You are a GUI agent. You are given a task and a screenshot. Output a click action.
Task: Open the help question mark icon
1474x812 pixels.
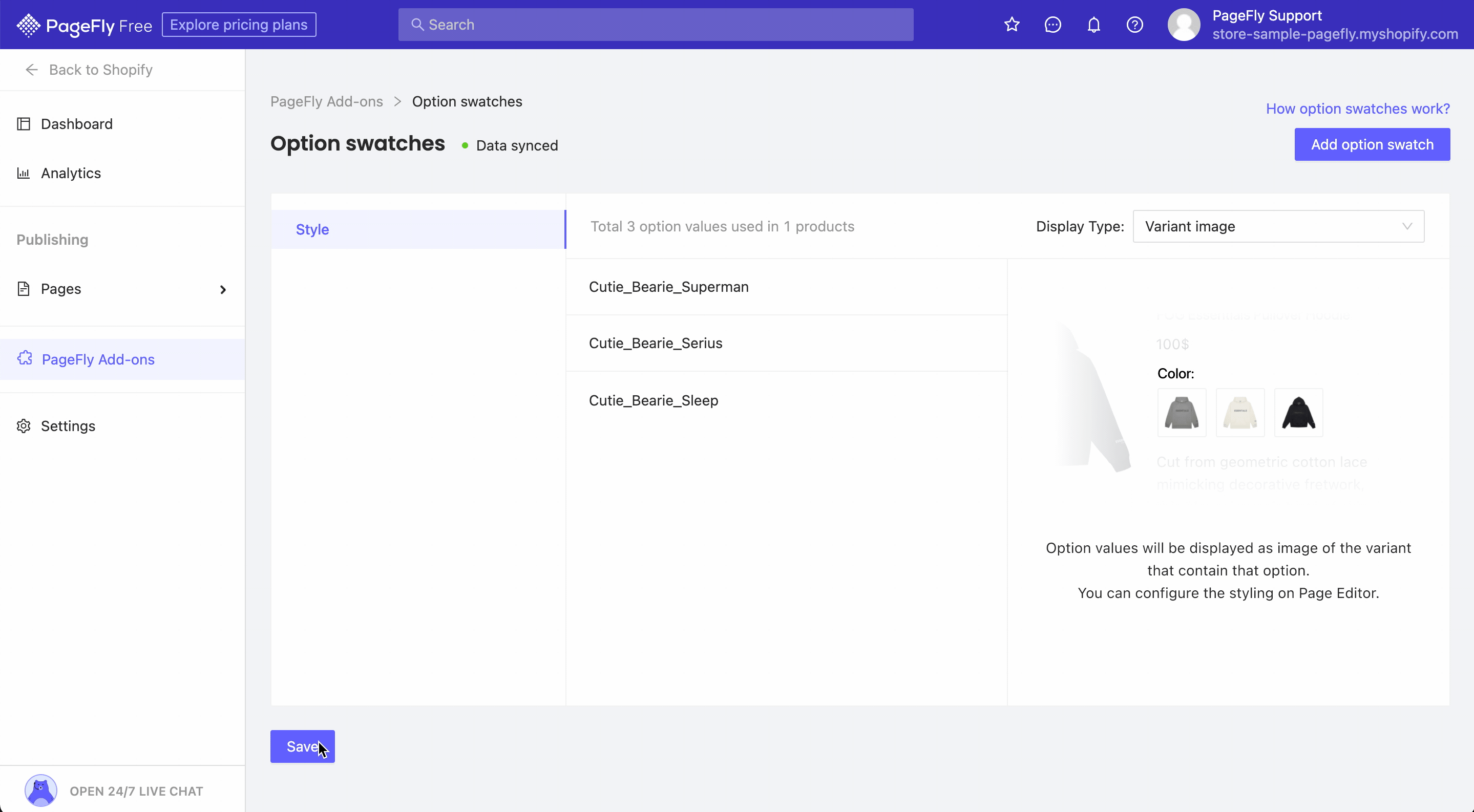pos(1134,25)
